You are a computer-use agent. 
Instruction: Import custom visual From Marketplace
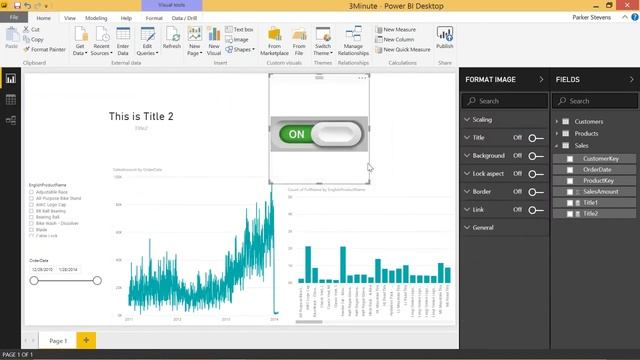(x=274, y=41)
